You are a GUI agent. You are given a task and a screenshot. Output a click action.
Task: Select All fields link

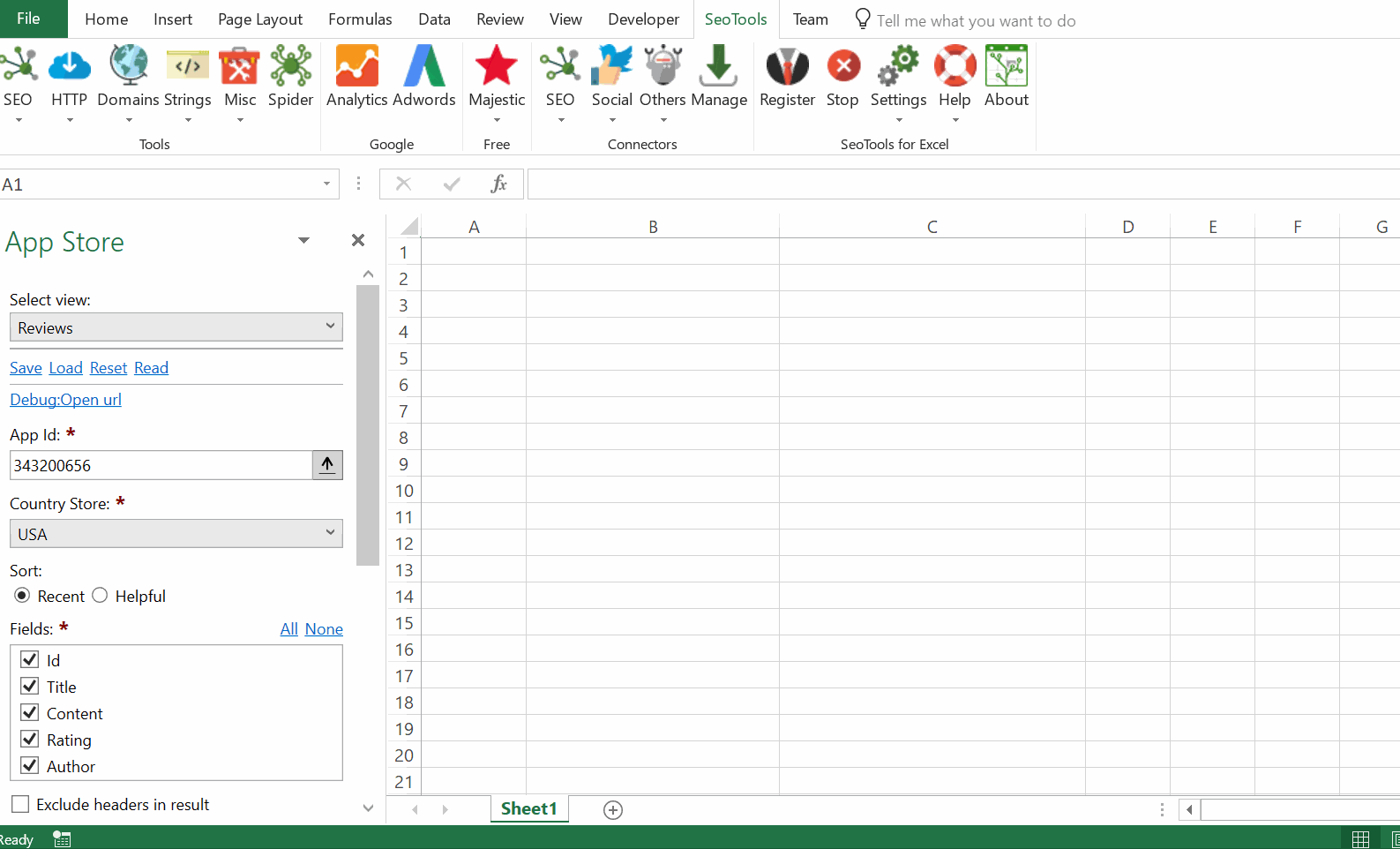(x=289, y=629)
